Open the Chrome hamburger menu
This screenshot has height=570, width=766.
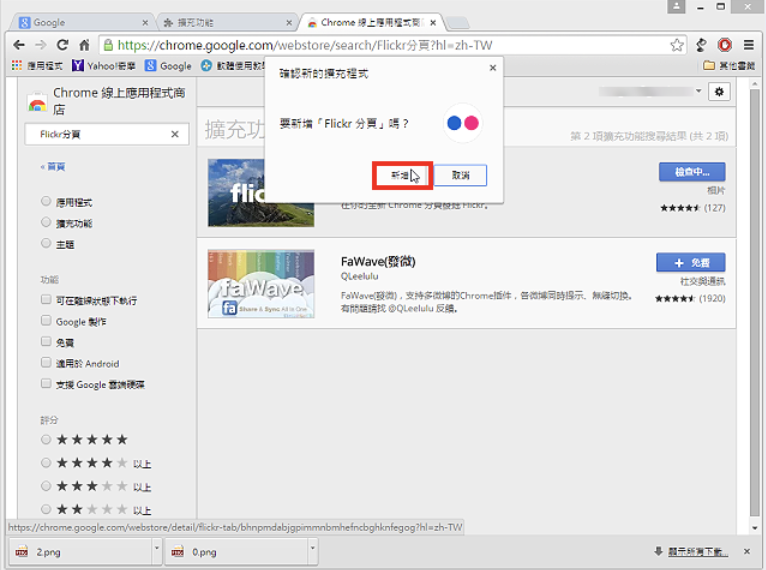[x=748, y=45]
